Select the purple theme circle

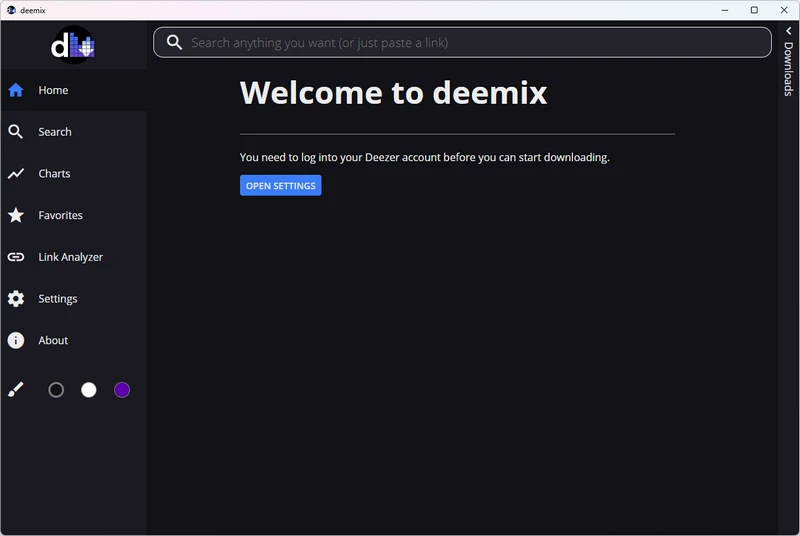point(122,390)
